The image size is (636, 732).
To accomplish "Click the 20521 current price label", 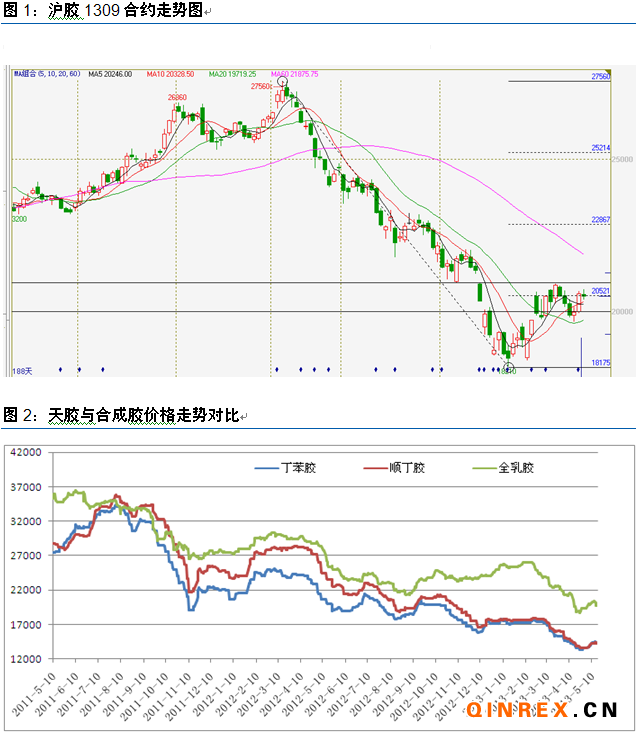I will (x=600, y=291).
